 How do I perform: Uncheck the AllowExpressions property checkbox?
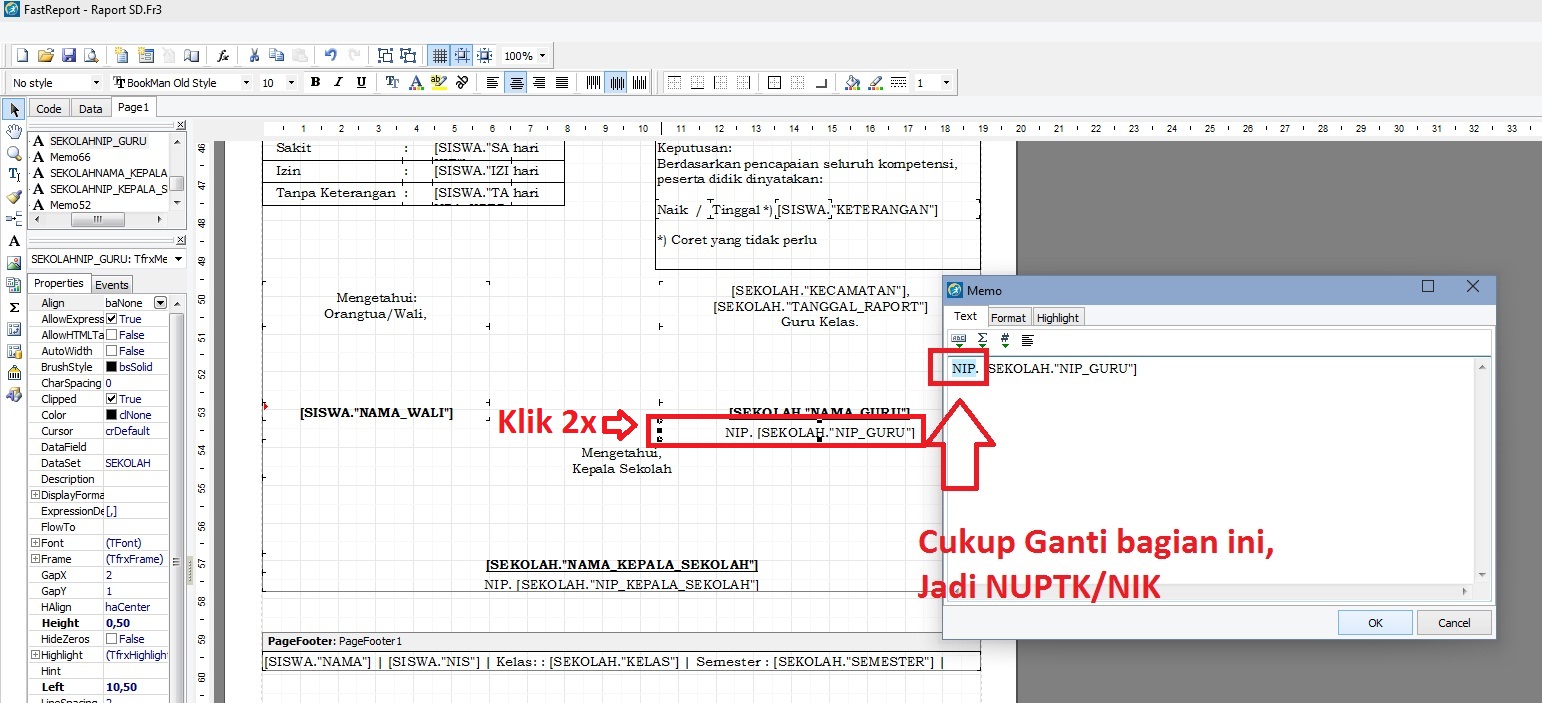(x=112, y=319)
